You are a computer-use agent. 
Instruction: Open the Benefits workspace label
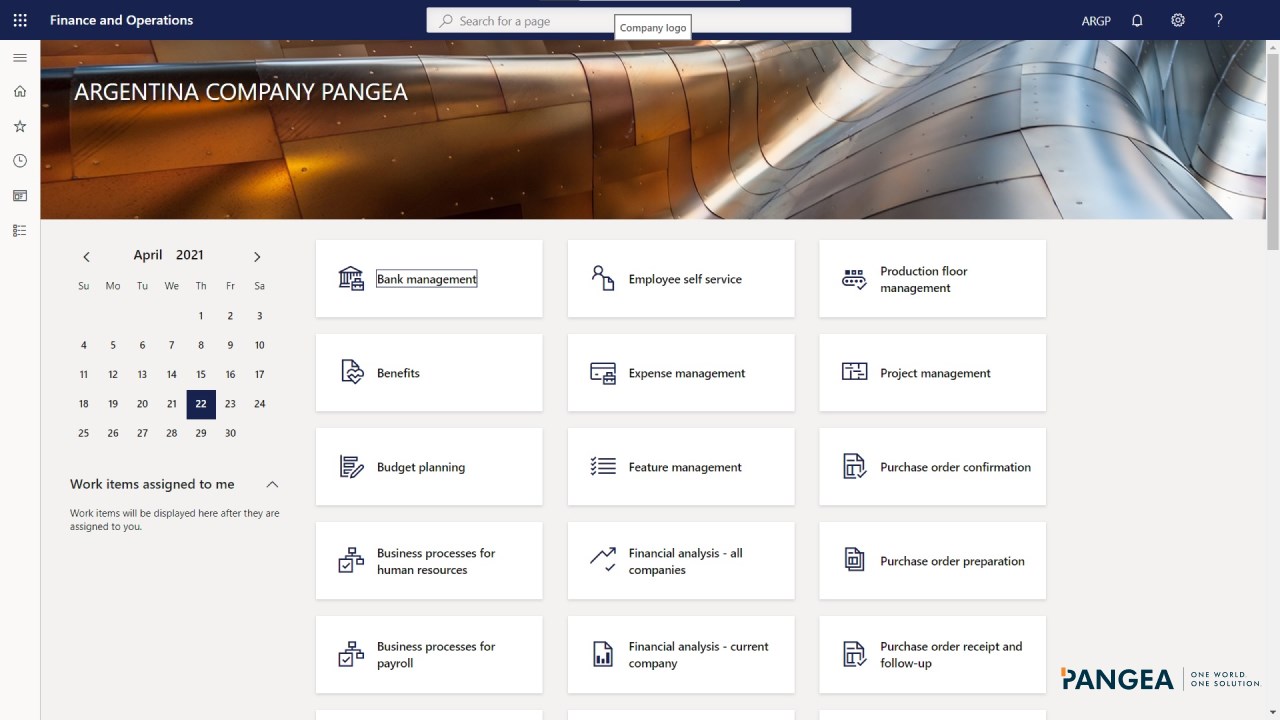click(x=398, y=373)
